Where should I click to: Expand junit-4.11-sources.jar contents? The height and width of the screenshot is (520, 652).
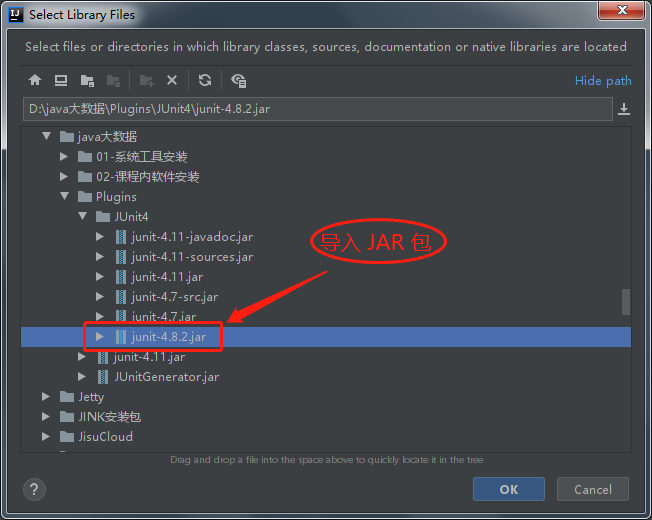[x=100, y=256]
